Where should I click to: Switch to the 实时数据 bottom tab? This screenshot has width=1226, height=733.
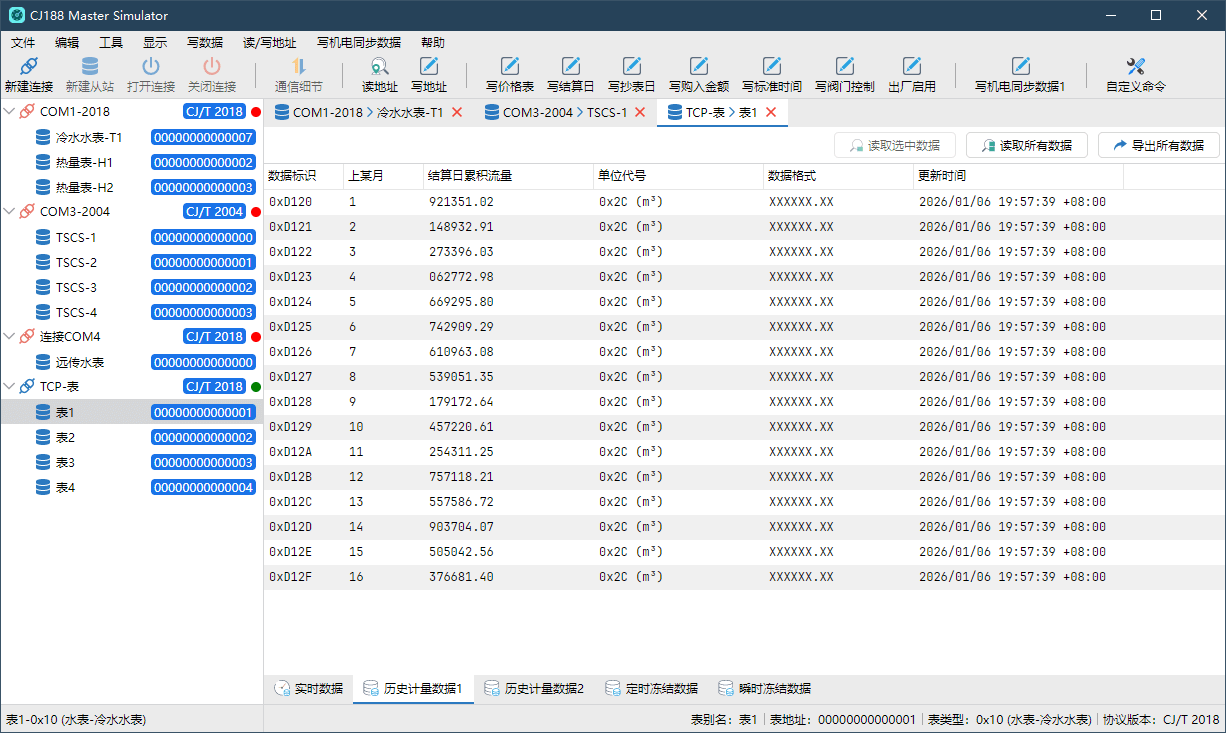coord(308,689)
